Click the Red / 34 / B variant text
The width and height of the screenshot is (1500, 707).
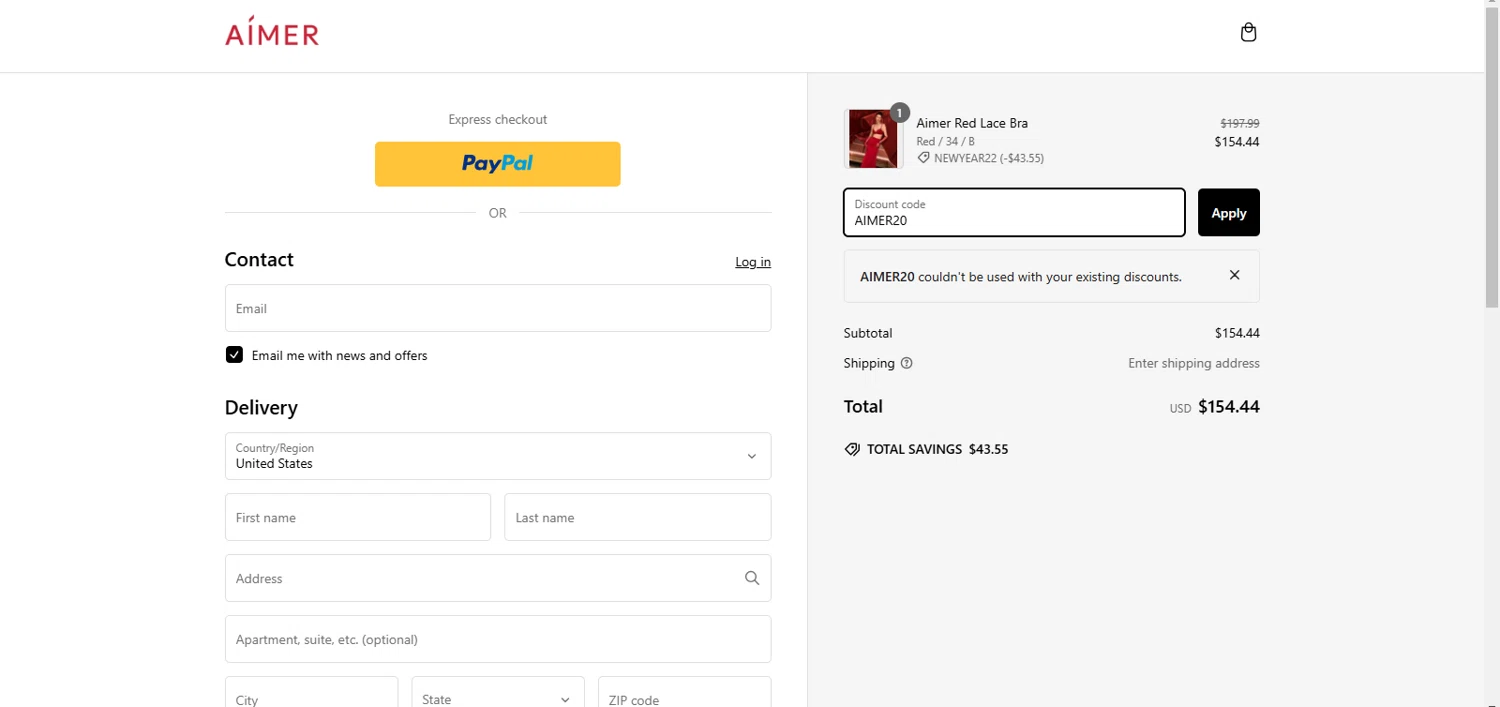click(x=945, y=141)
